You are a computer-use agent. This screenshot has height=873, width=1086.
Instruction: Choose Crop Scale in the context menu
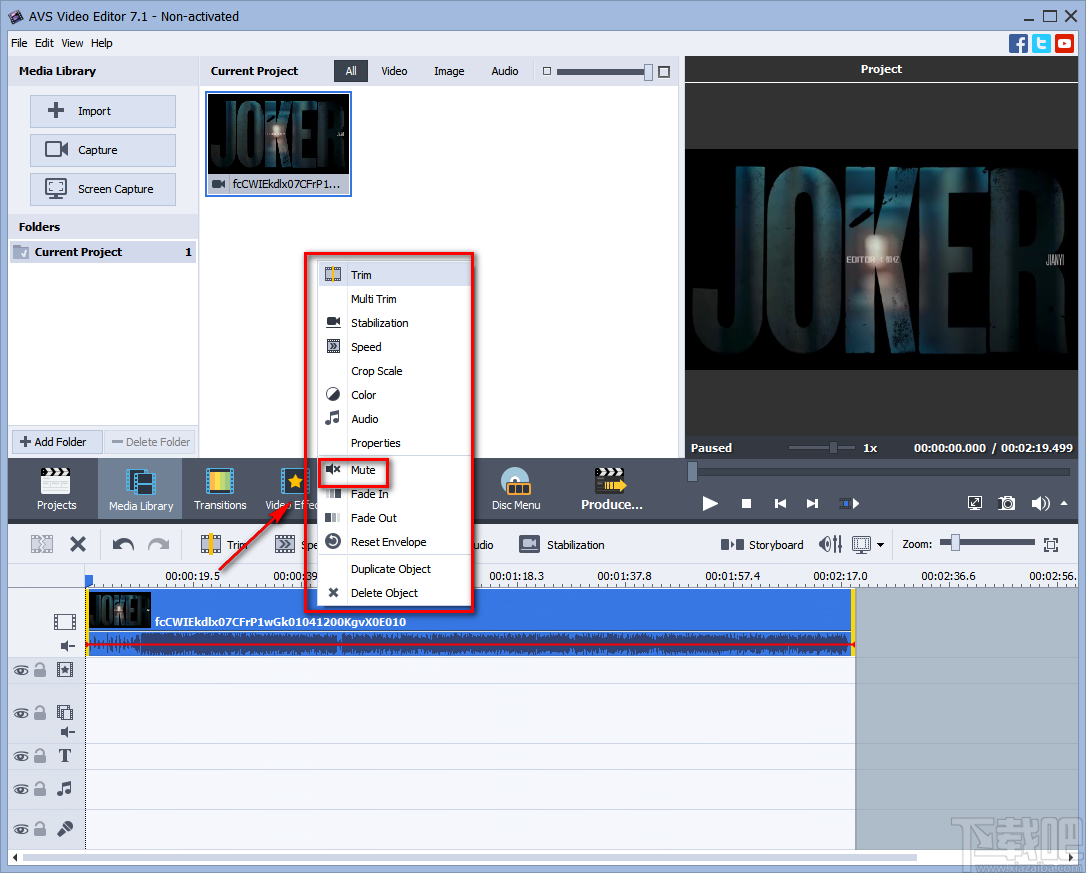[x=395, y=371]
